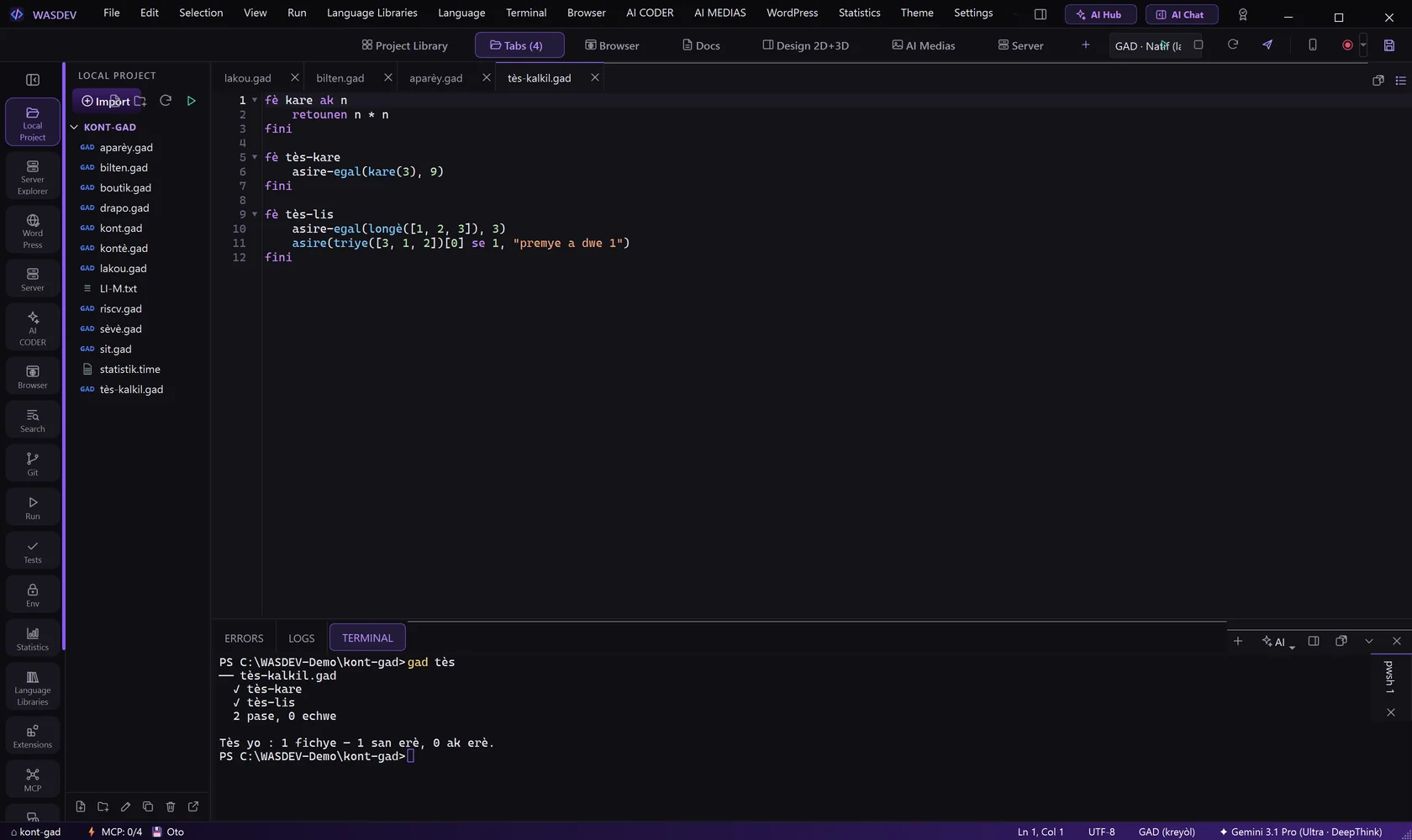Open the Word Press sidebar panel
1412x840 pixels.
coord(33,229)
